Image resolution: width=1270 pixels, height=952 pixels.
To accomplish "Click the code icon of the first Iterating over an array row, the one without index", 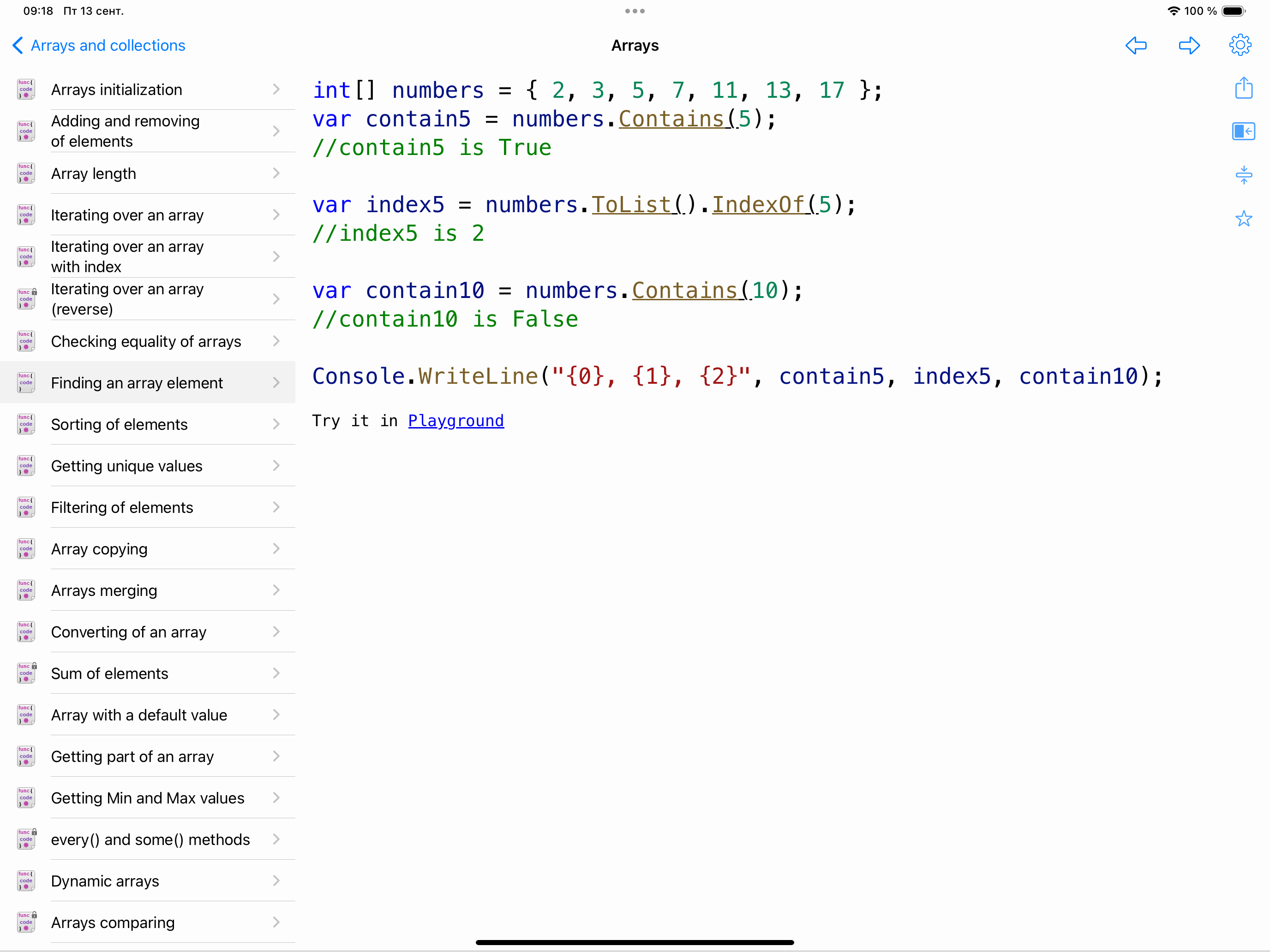I will tap(26, 215).
